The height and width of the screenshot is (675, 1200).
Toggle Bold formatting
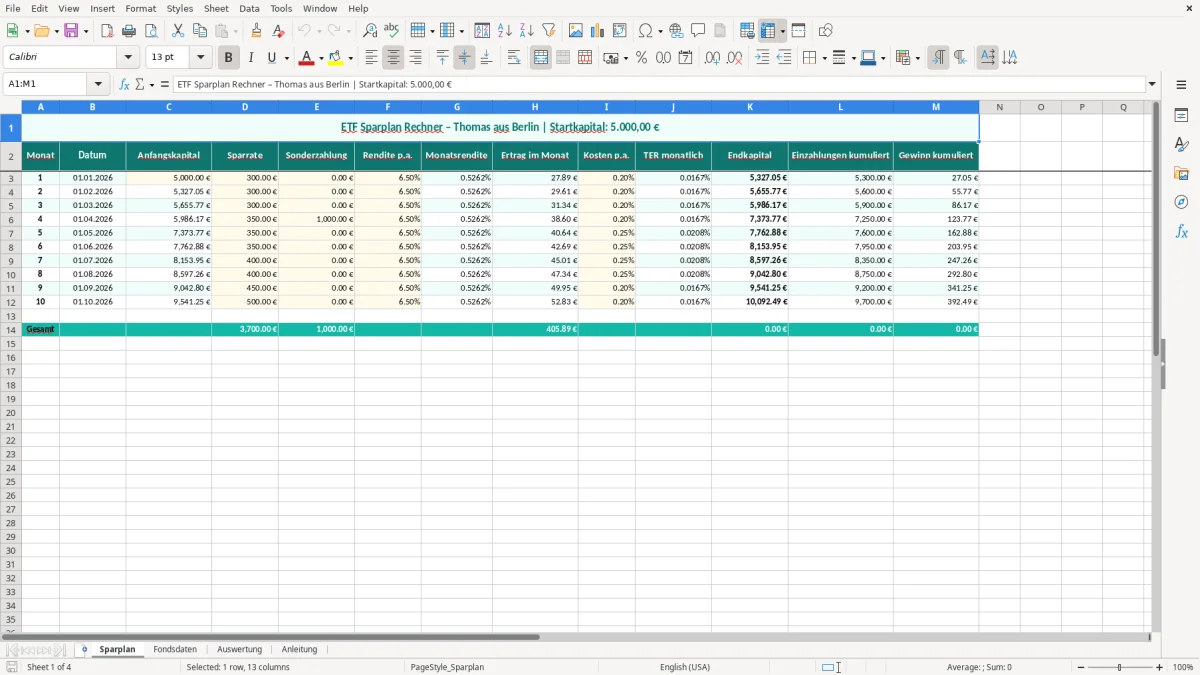[229, 58]
